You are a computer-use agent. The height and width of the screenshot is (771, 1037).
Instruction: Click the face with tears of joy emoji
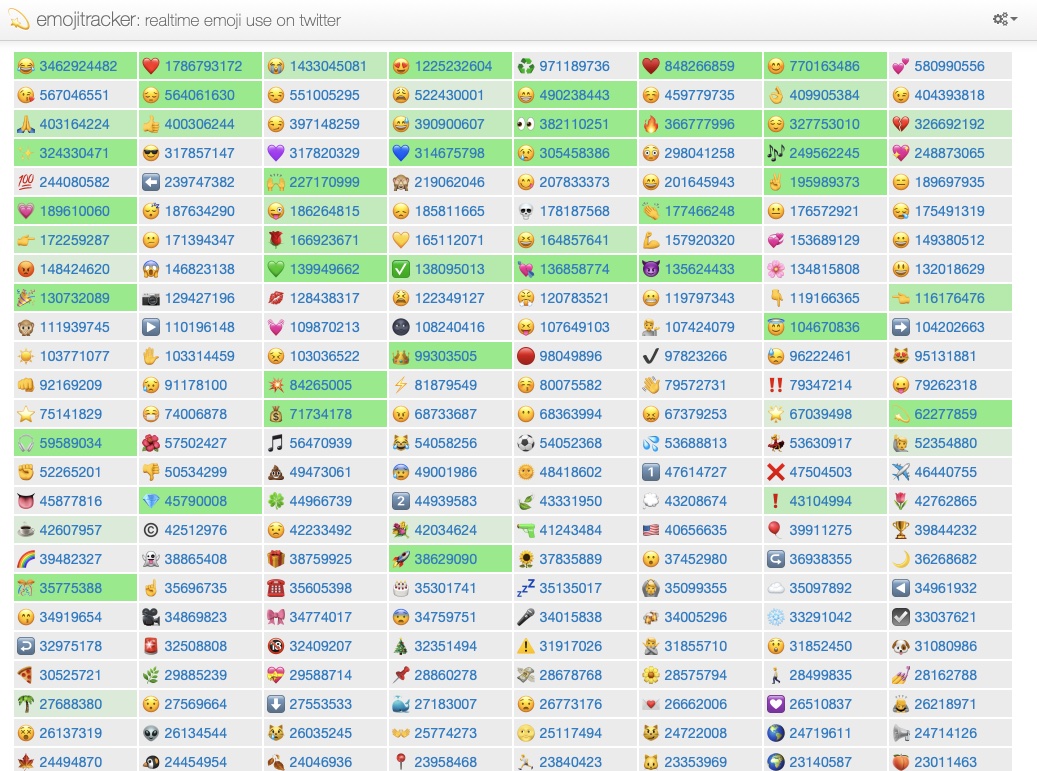coord(25,67)
